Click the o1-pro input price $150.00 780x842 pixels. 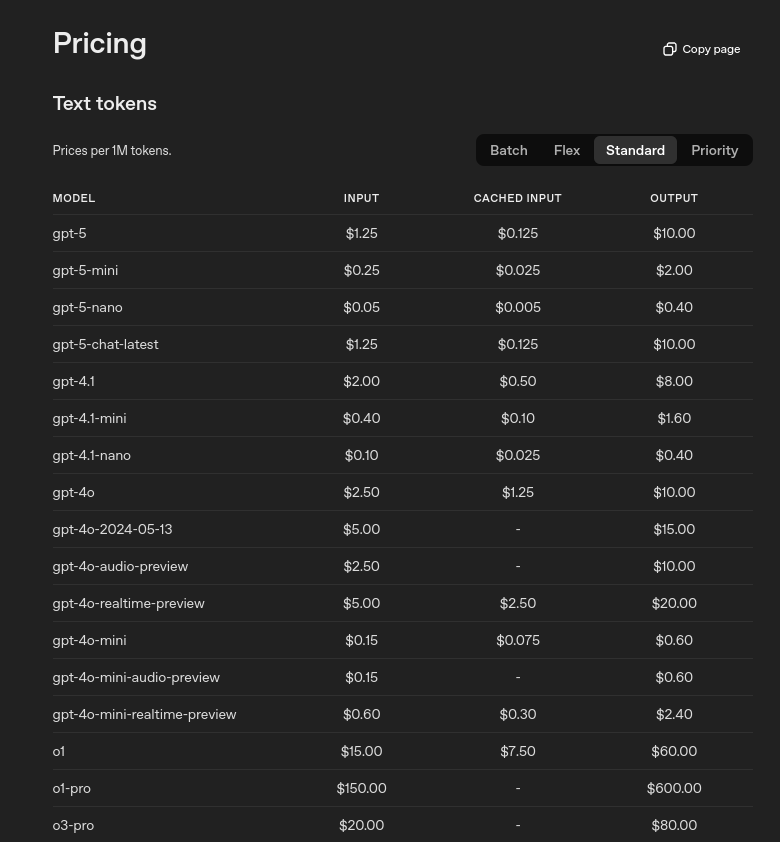pyautogui.click(x=361, y=788)
